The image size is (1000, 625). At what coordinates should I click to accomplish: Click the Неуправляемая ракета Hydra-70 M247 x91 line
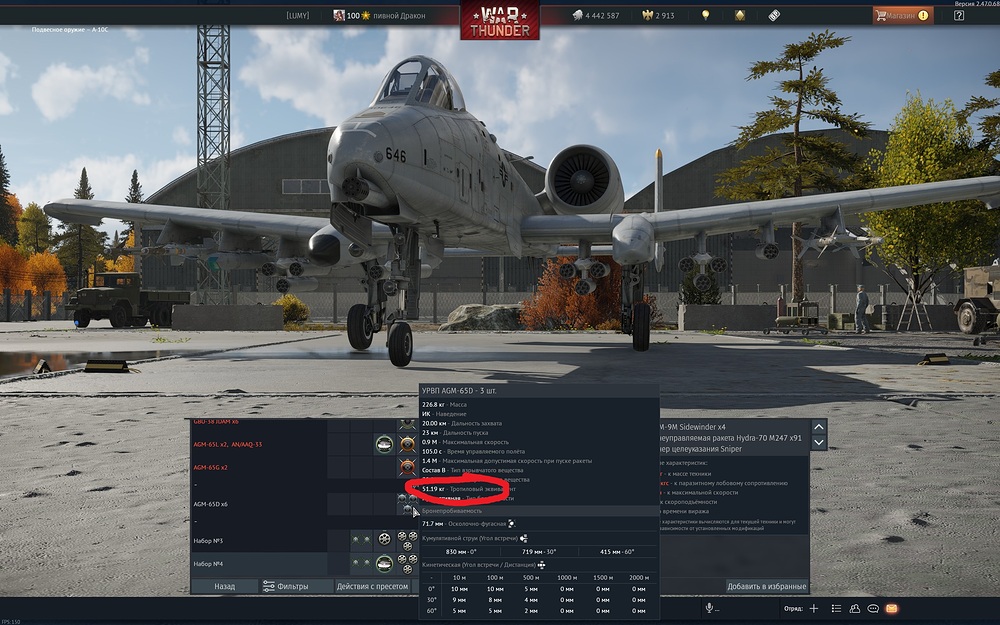coord(730,438)
